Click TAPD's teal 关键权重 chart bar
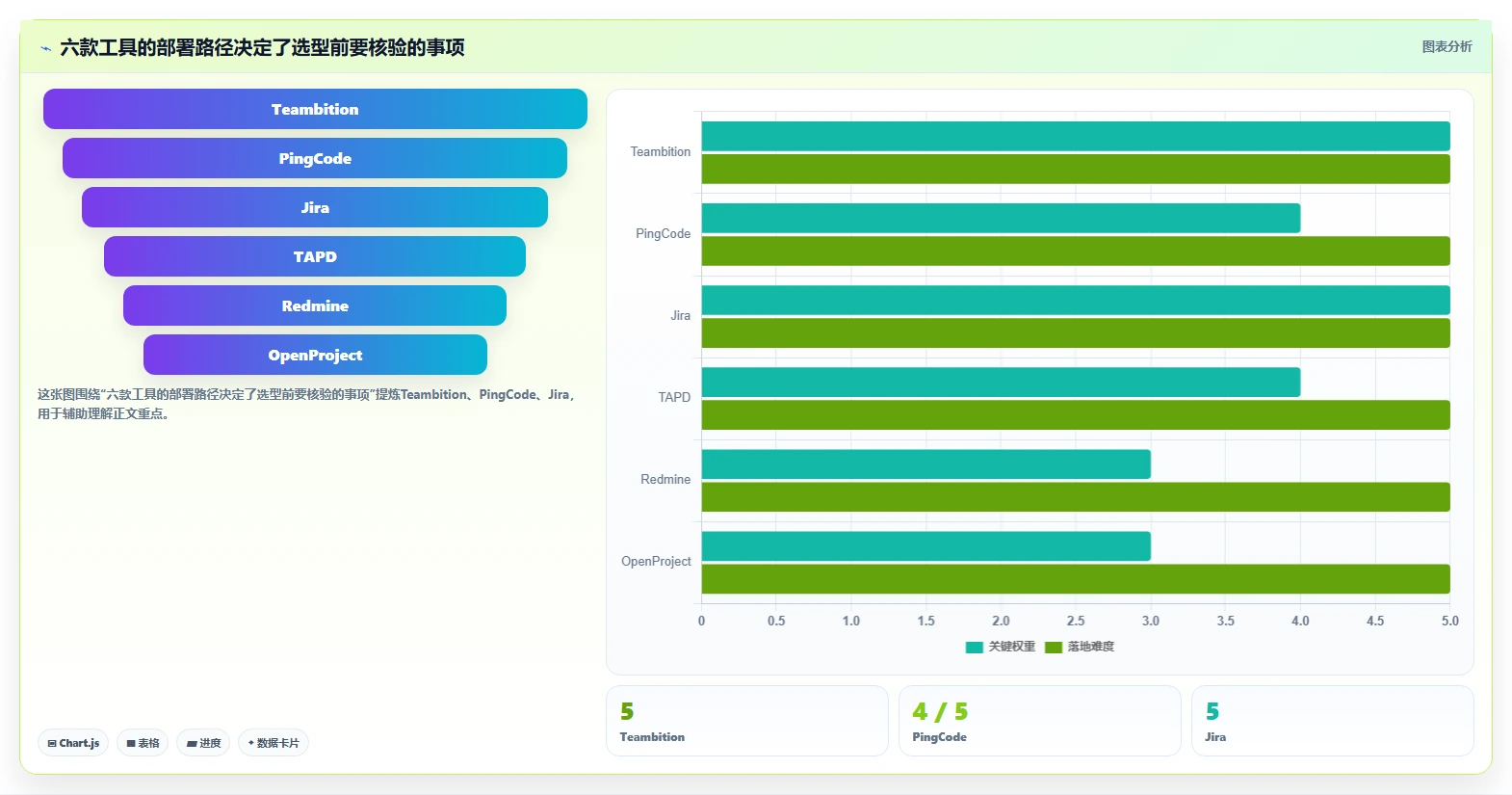This screenshot has height=795, width=1512. (x=1001, y=382)
